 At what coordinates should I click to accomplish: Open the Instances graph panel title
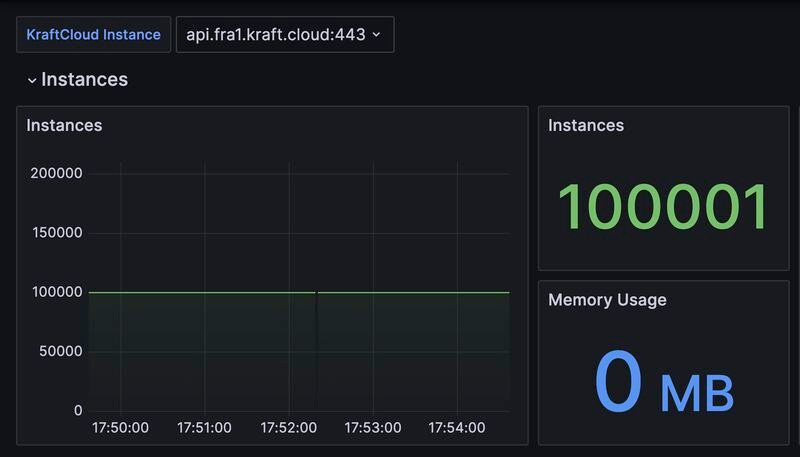click(64, 125)
